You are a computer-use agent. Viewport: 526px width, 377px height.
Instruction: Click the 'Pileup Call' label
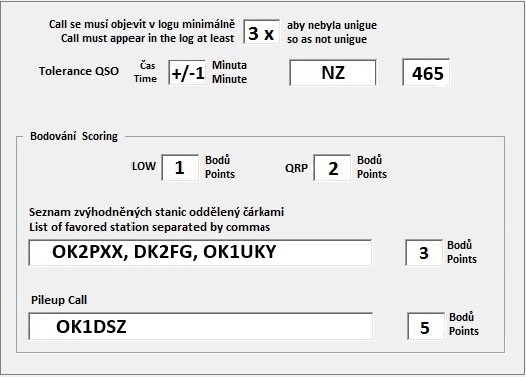tap(59, 300)
